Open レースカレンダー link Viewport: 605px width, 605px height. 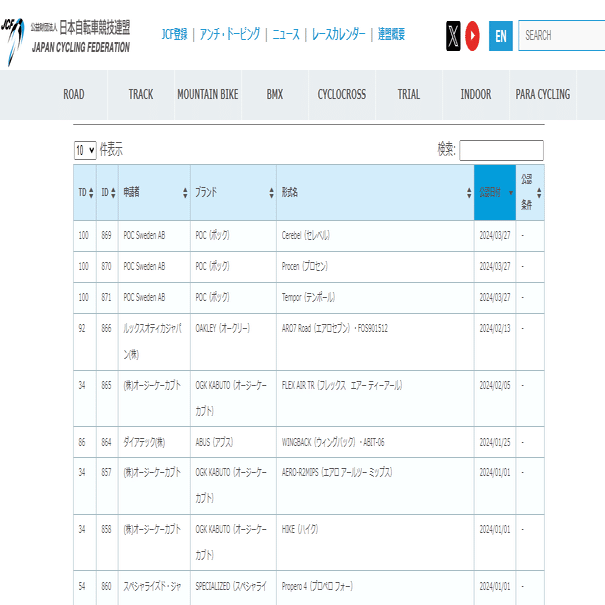(338, 34)
